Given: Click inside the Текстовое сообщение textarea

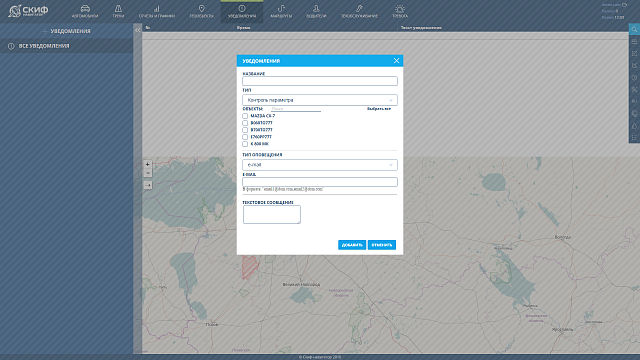Looking at the screenshot, I should 272,214.
